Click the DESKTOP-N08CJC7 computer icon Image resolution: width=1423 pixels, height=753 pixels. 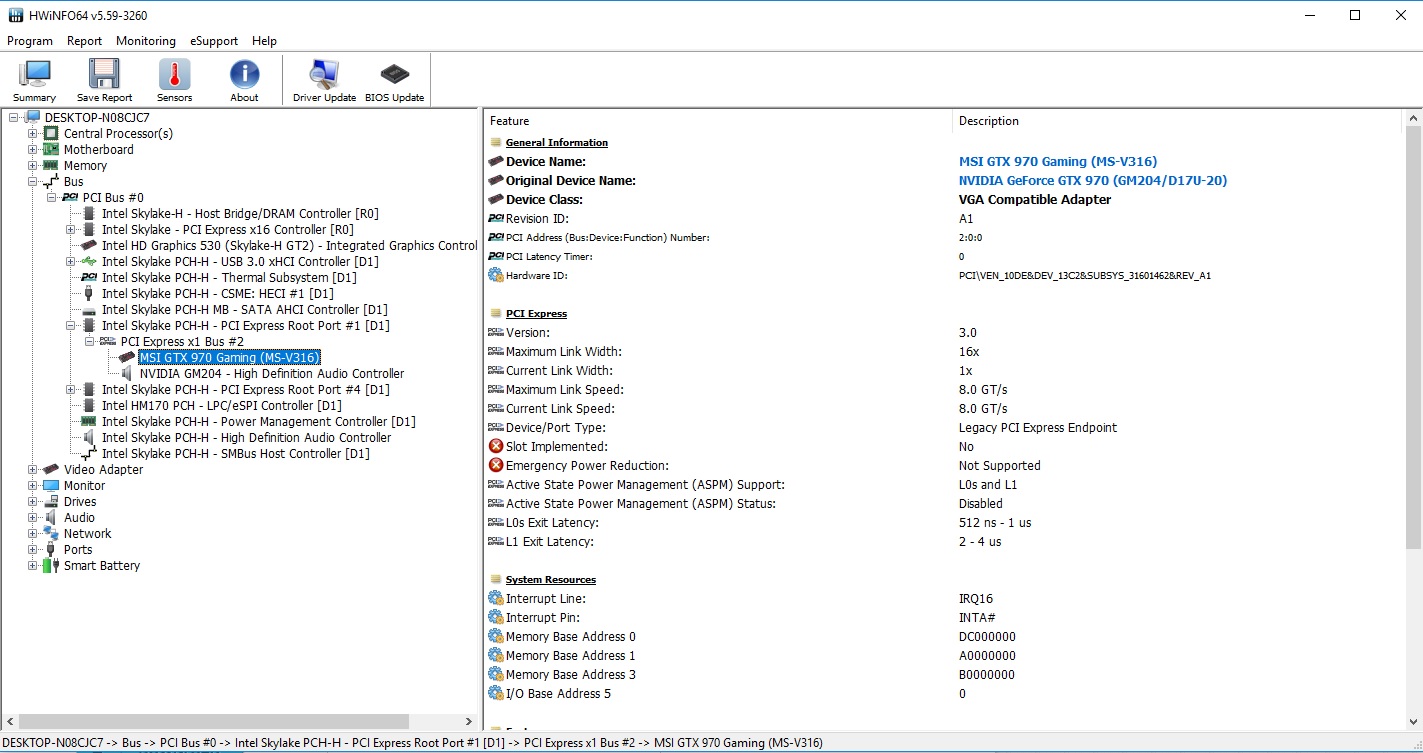(x=33, y=118)
